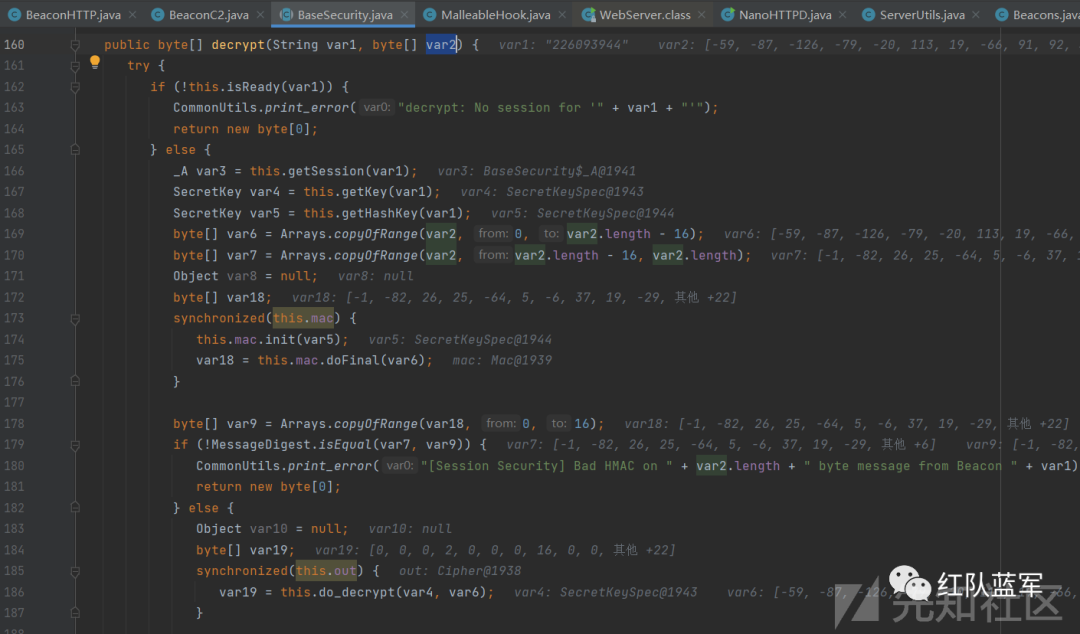
Task: Close the BeaconC2.java tab
Action: coord(260,14)
